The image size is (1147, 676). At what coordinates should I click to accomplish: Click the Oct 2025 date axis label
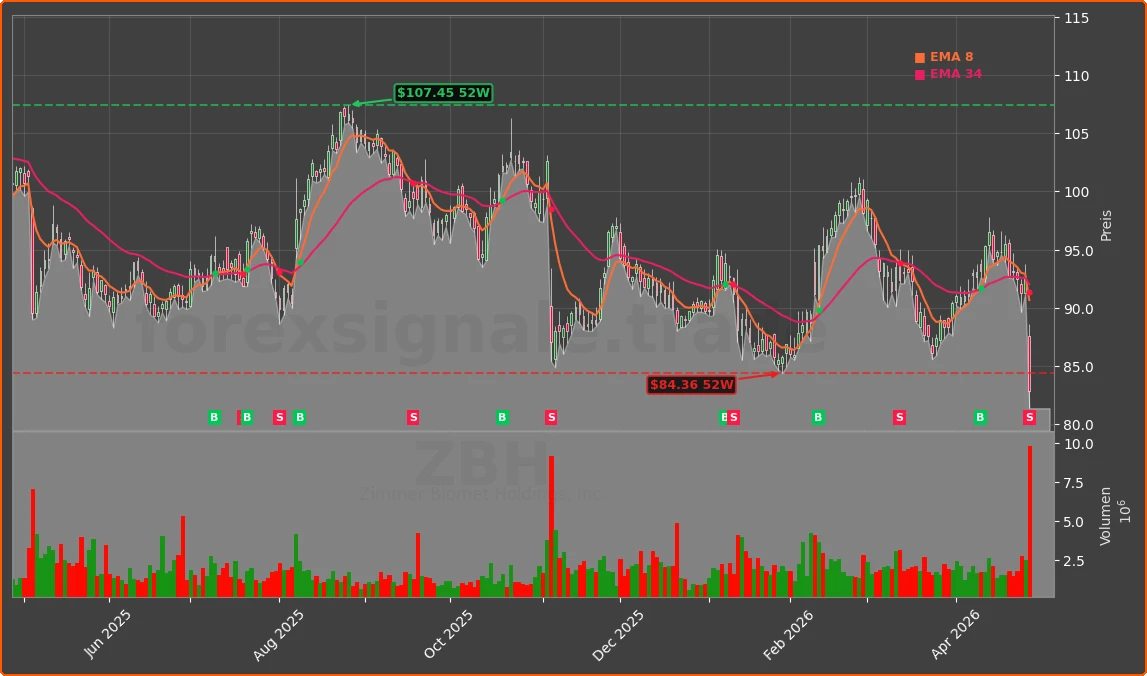448,634
